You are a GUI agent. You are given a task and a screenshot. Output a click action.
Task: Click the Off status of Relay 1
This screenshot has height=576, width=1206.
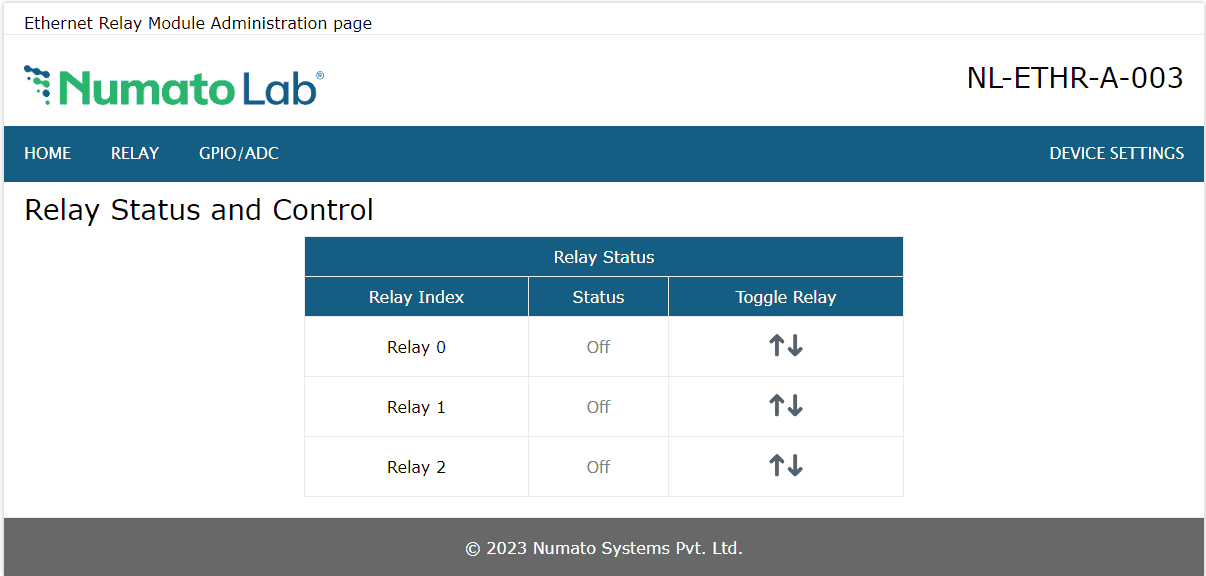tap(598, 406)
